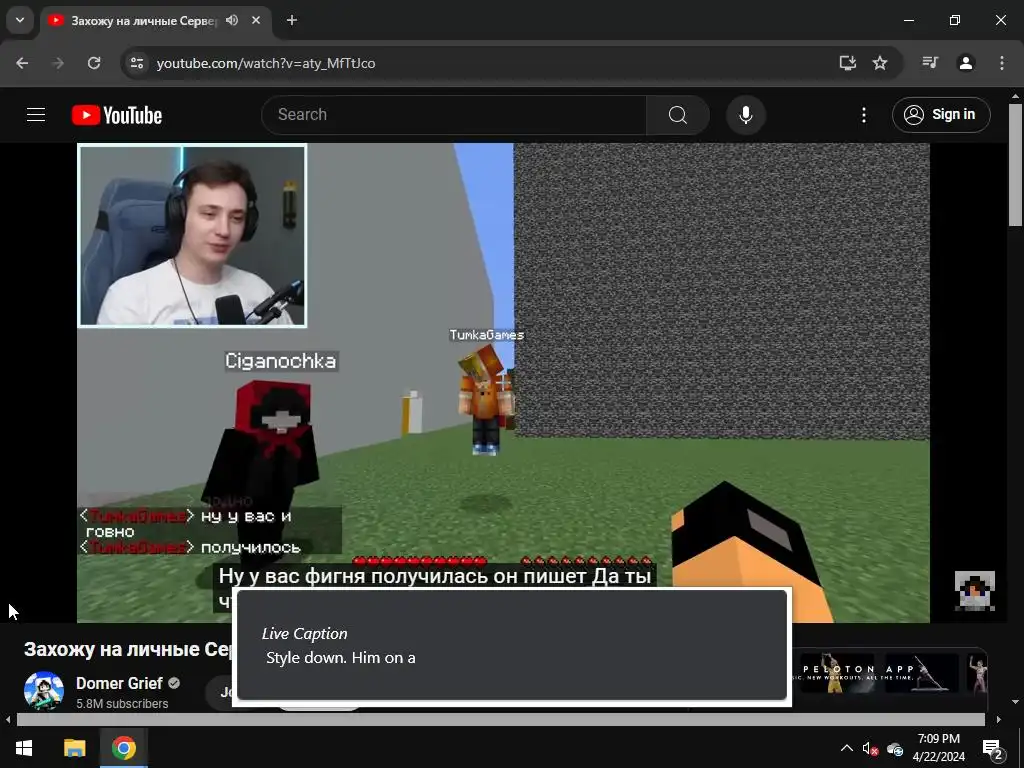Open Chrome media controls icon
The width and height of the screenshot is (1024, 768).
(930, 63)
